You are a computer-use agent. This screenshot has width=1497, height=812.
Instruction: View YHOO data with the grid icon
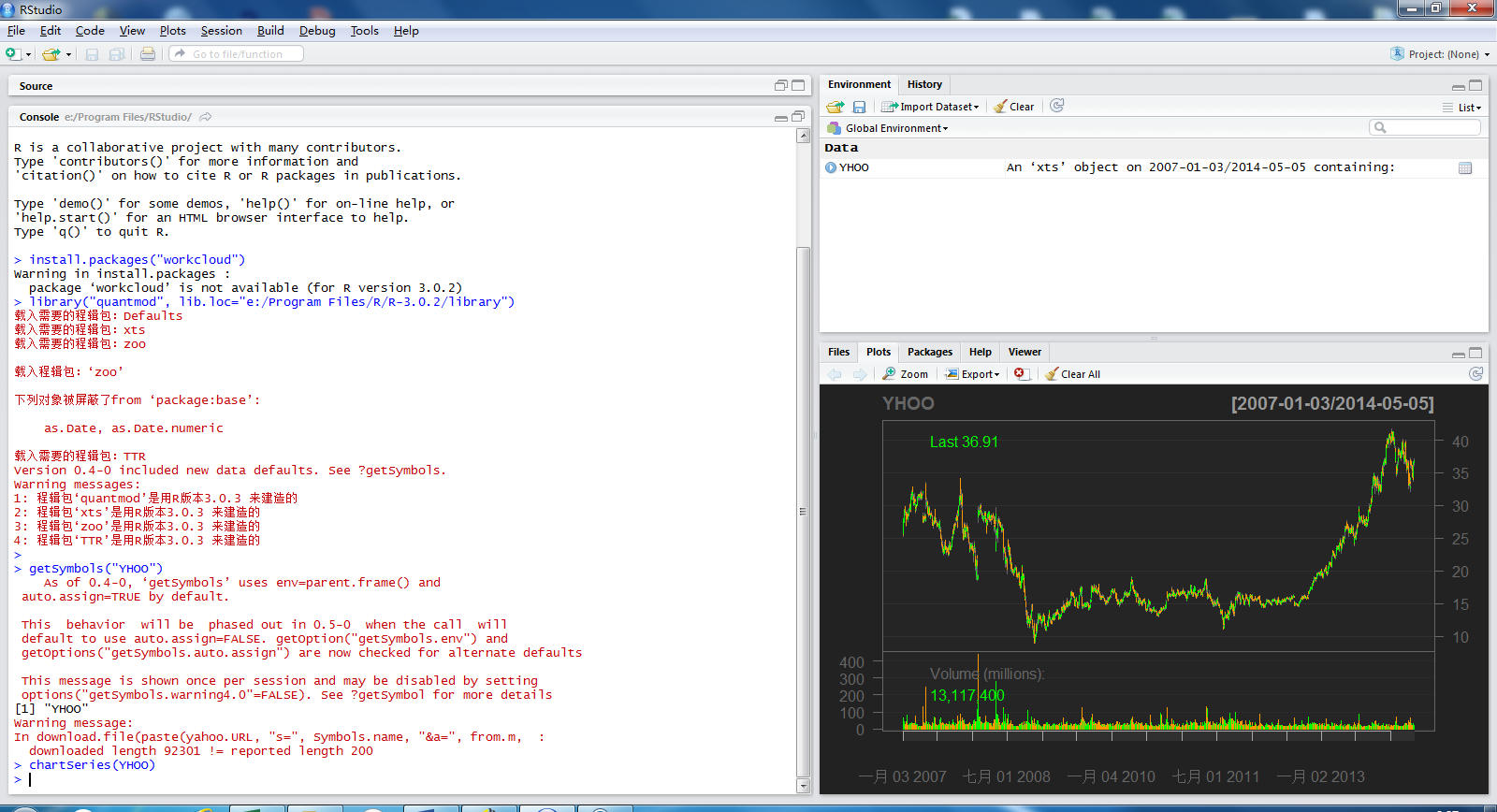[x=1465, y=168]
